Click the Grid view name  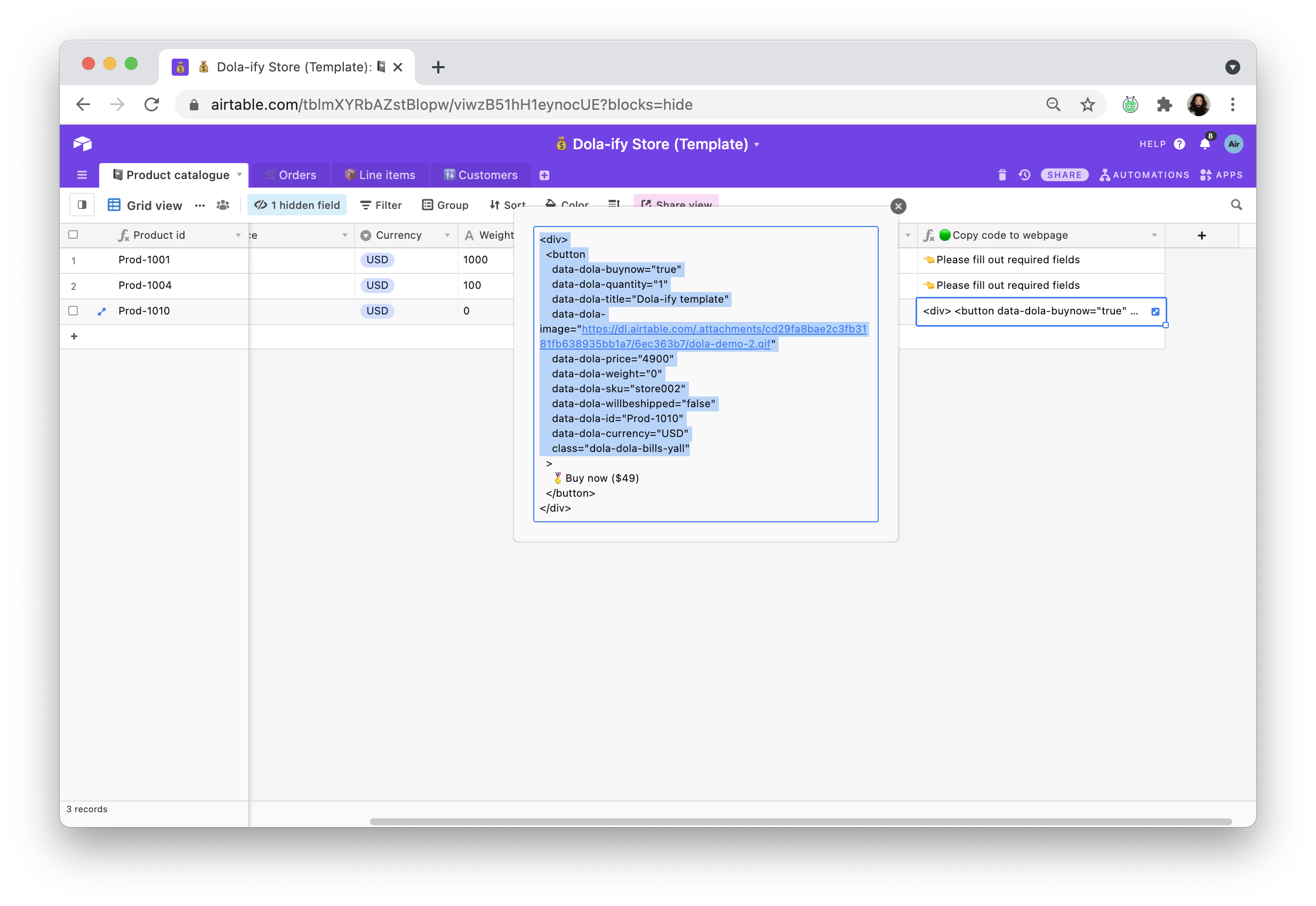pyautogui.click(x=155, y=206)
